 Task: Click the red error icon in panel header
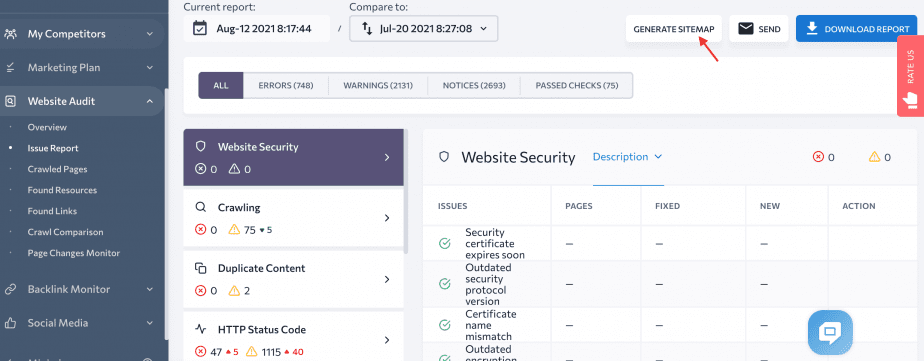[818, 157]
